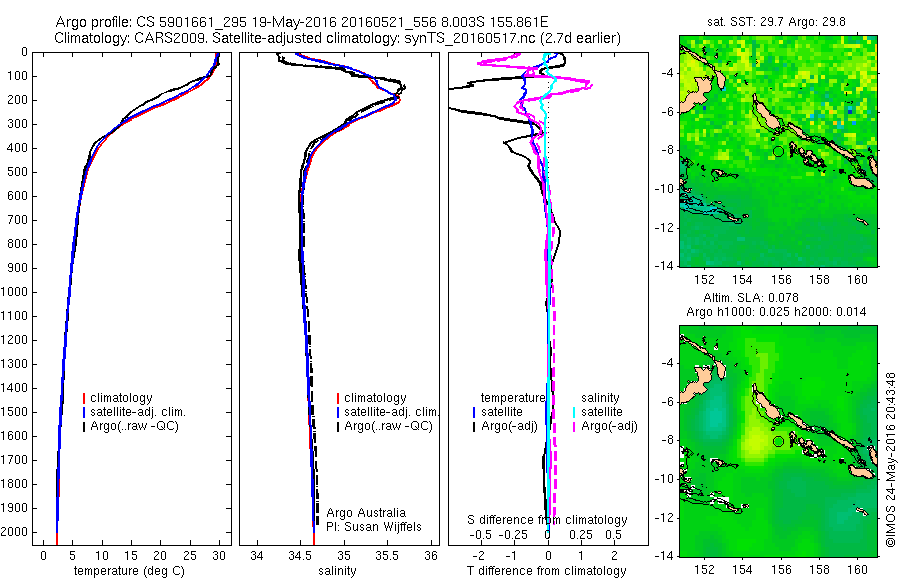Image resolution: width=900 pixels, height=580 pixels.
Task: Click the magenta Argo(-adj) salinity legend marker
Action: [x=574, y=427]
